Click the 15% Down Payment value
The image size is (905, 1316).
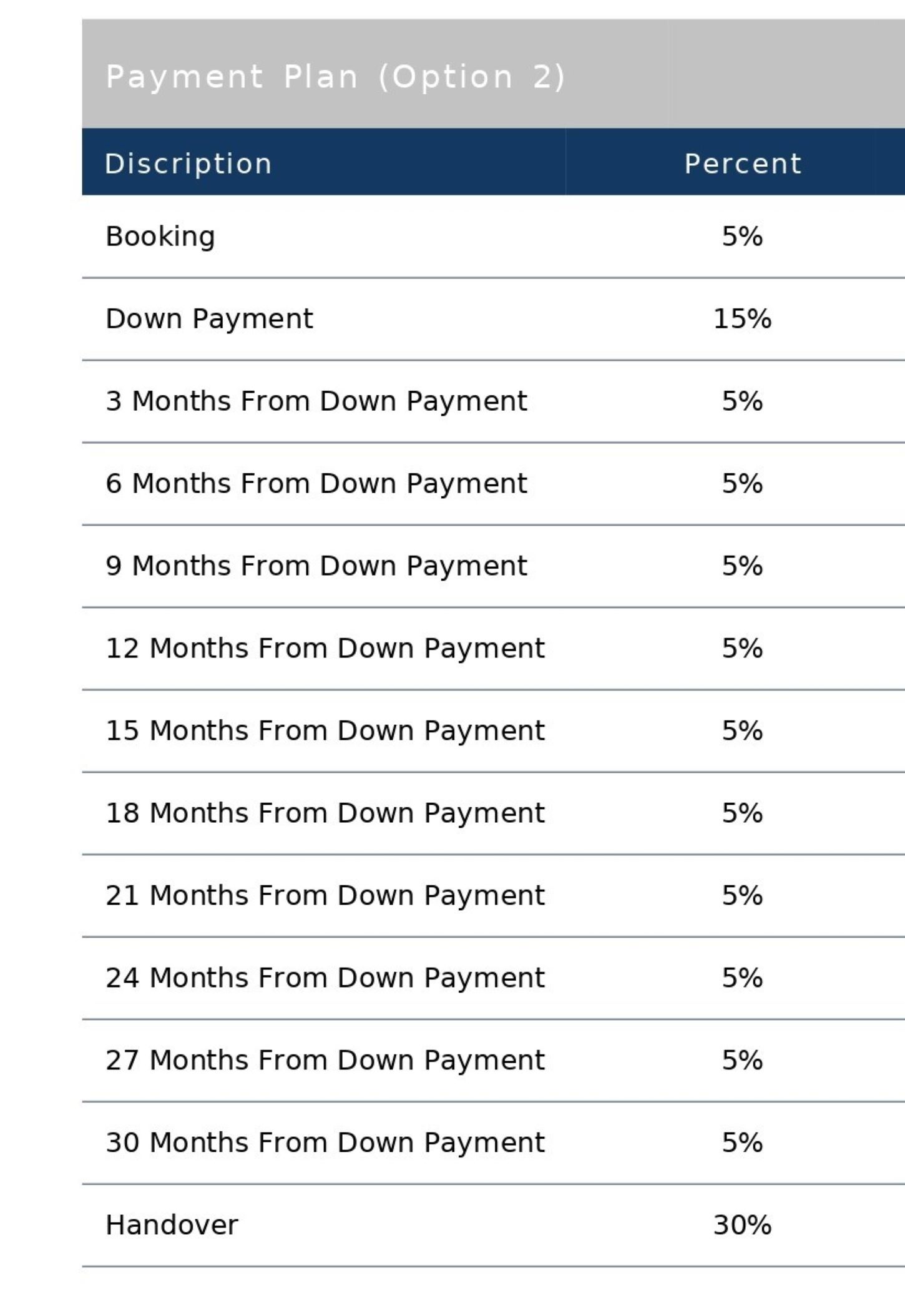tap(742, 319)
